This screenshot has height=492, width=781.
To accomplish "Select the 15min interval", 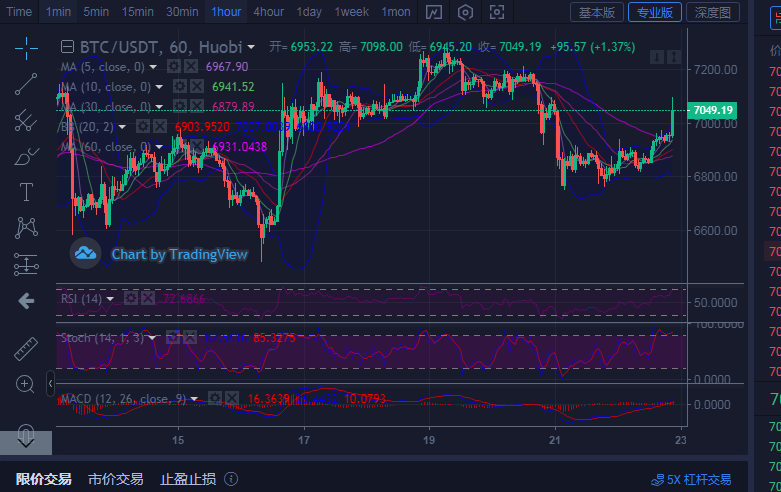I will 137,11.
